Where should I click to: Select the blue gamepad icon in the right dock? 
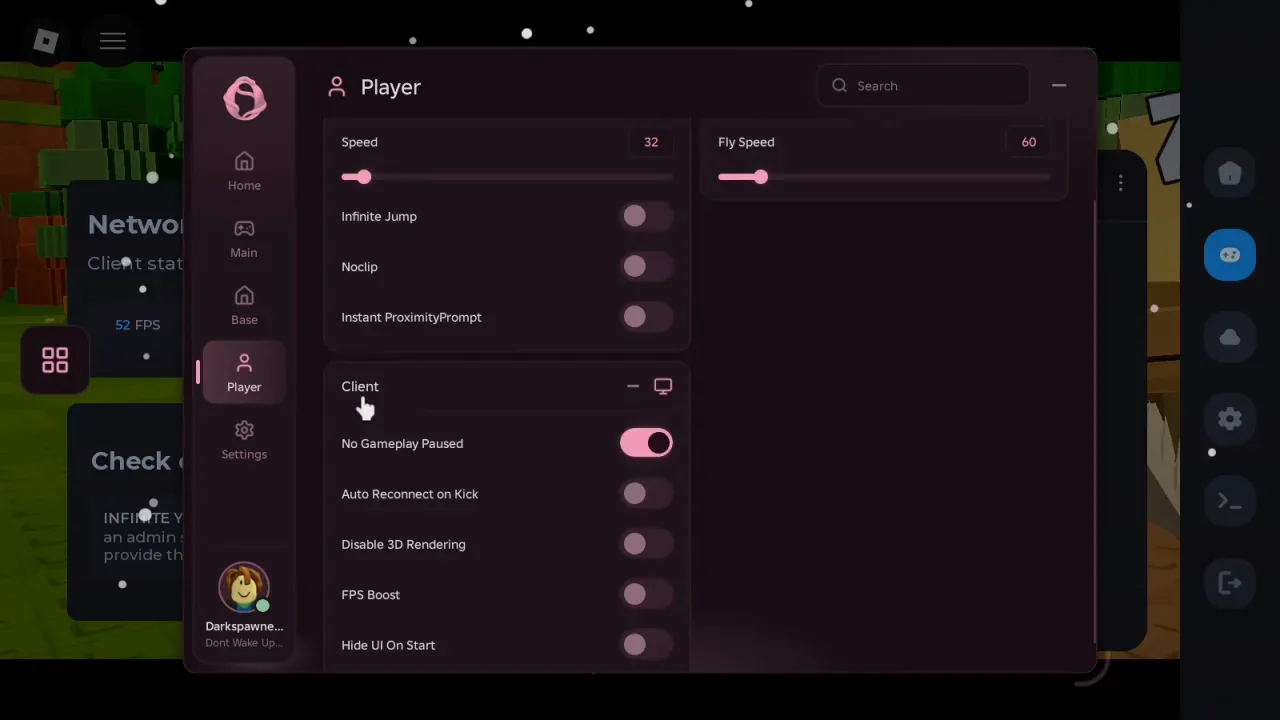tap(1230, 255)
